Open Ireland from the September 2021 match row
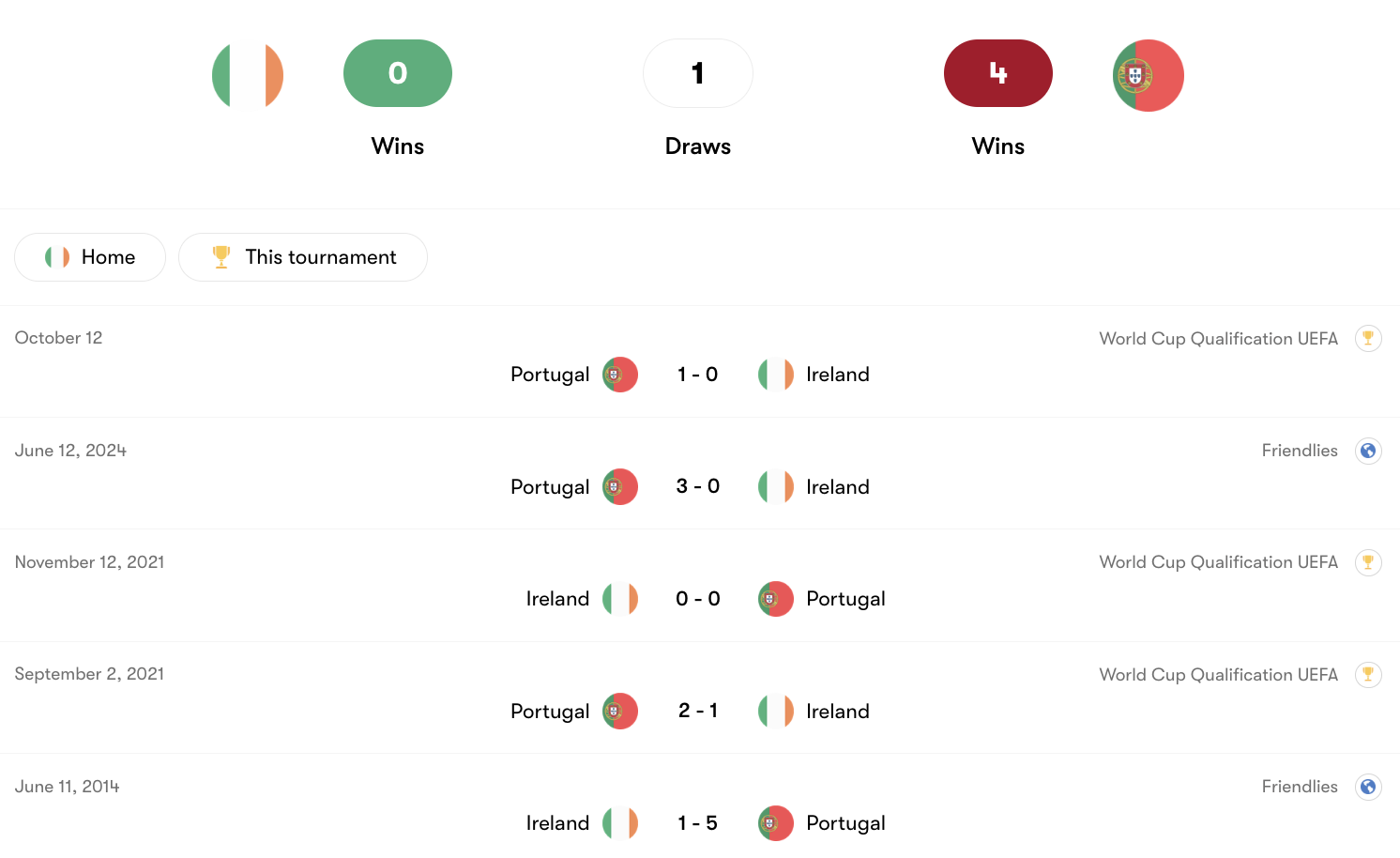This screenshot has width=1400, height=858. point(838,711)
